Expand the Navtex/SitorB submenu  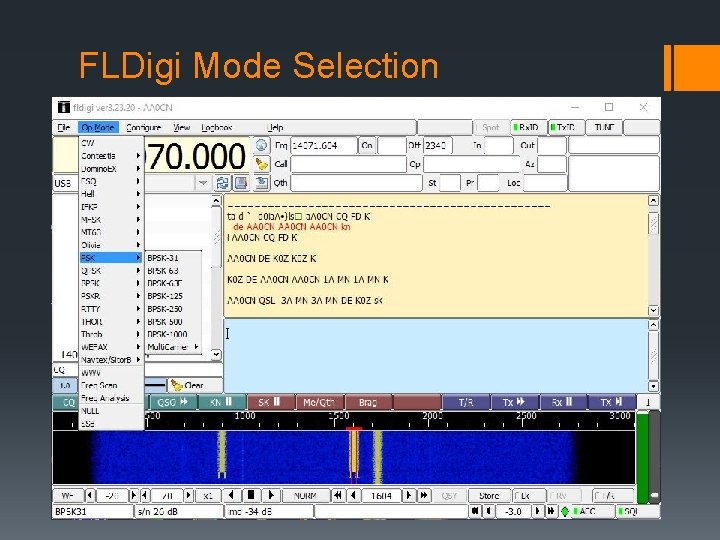tap(111, 360)
